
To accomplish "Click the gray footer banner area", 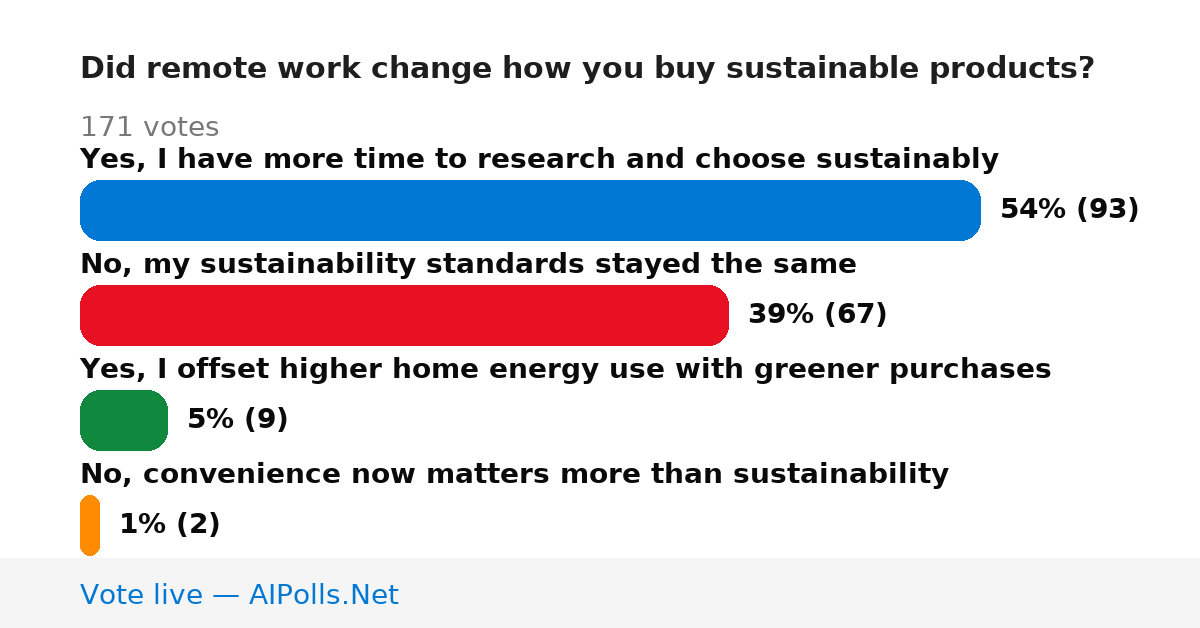I will (600, 593).
